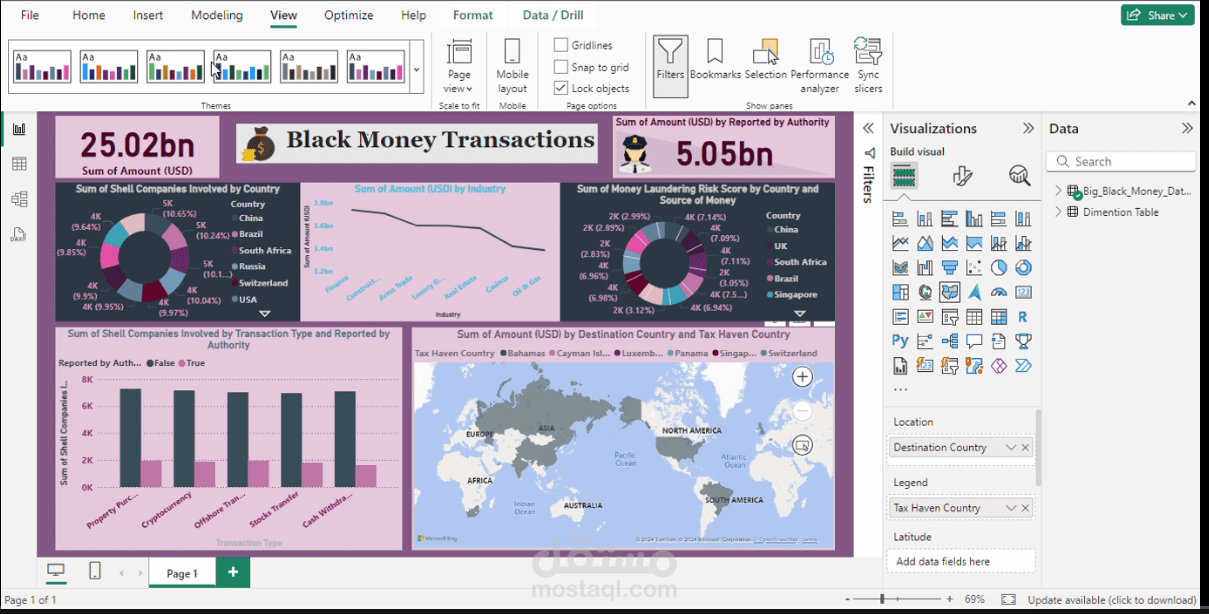This screenshot has width=1209, height=614.
Task: Open the Sync slicers pane
Action: coord(868,66)
